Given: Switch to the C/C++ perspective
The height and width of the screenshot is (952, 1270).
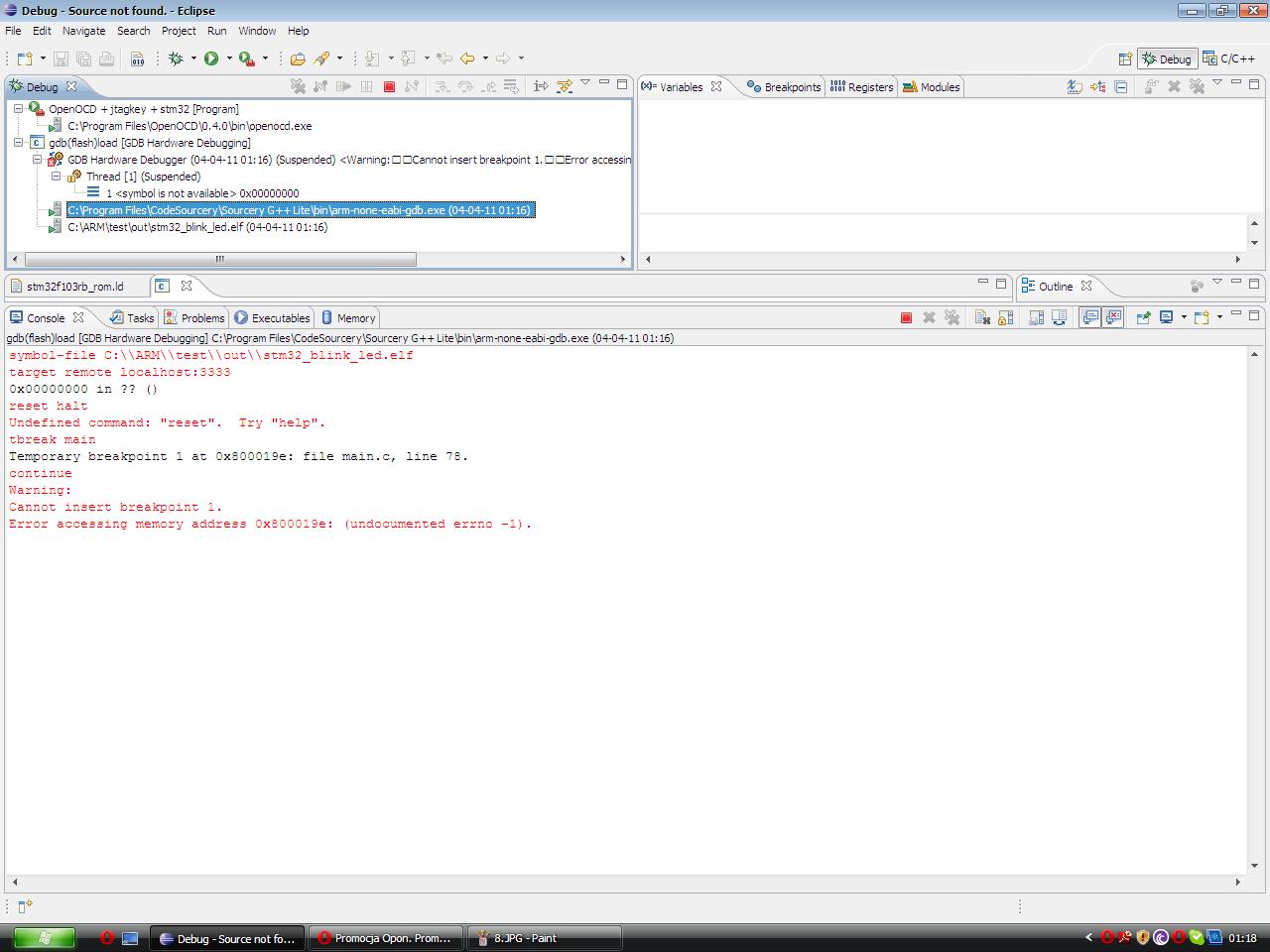Looking at the screenshot, I should (1229, 59).
